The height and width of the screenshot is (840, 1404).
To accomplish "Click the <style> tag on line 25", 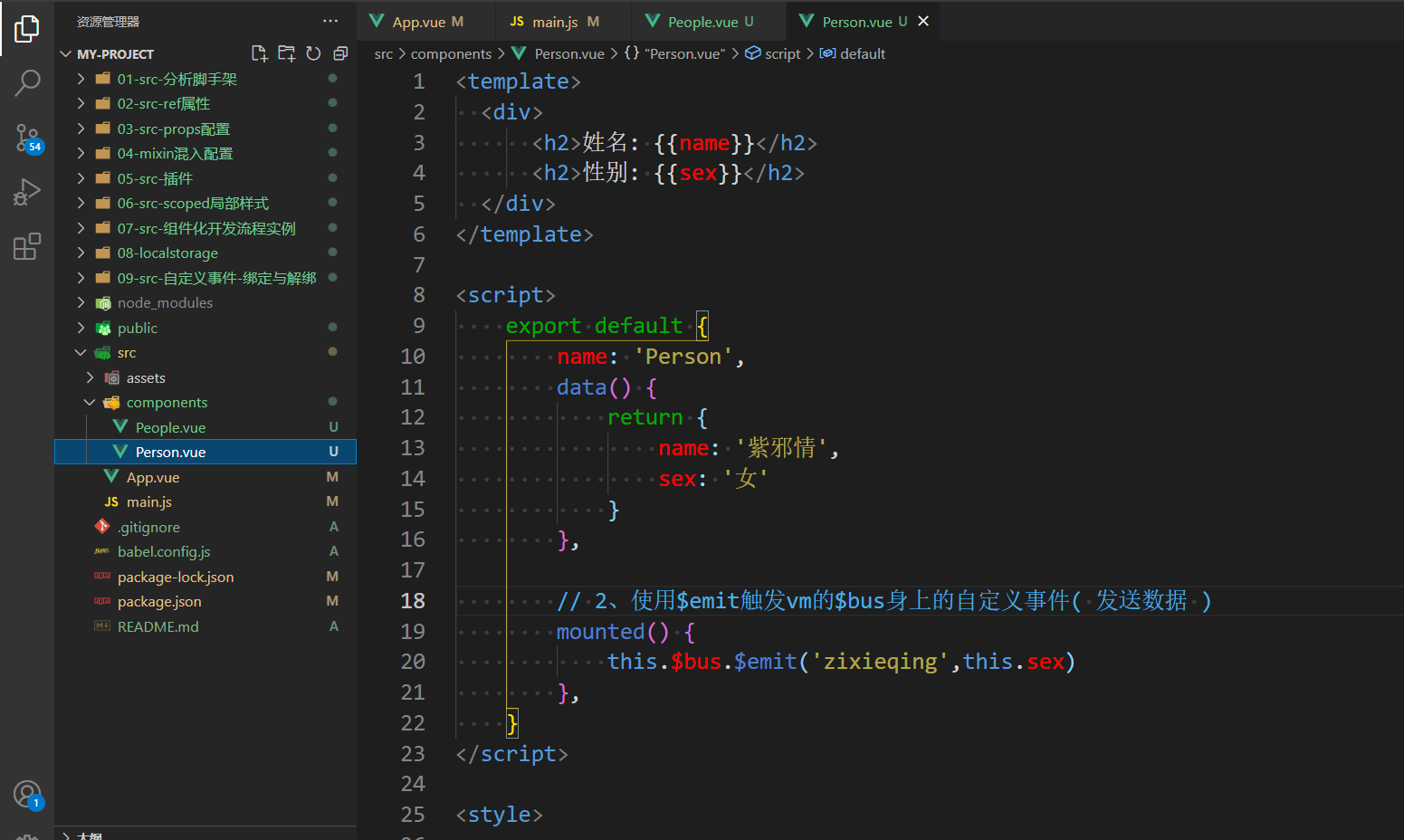I will [500, 815].
